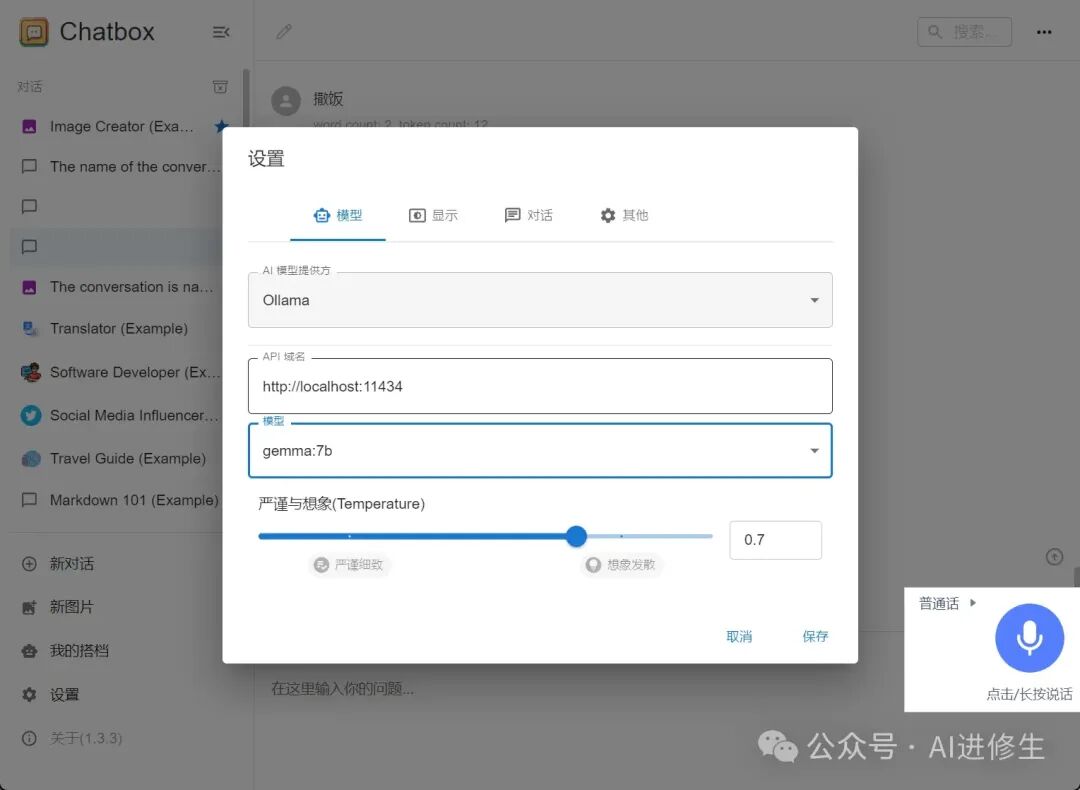
Task: Open the three-dots more options menu
Action: [x=1043, y=32]
